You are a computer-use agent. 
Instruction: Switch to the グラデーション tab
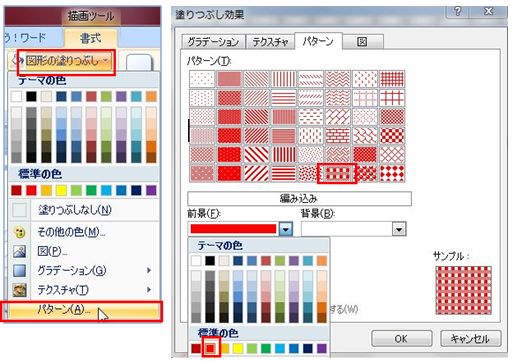213,42
